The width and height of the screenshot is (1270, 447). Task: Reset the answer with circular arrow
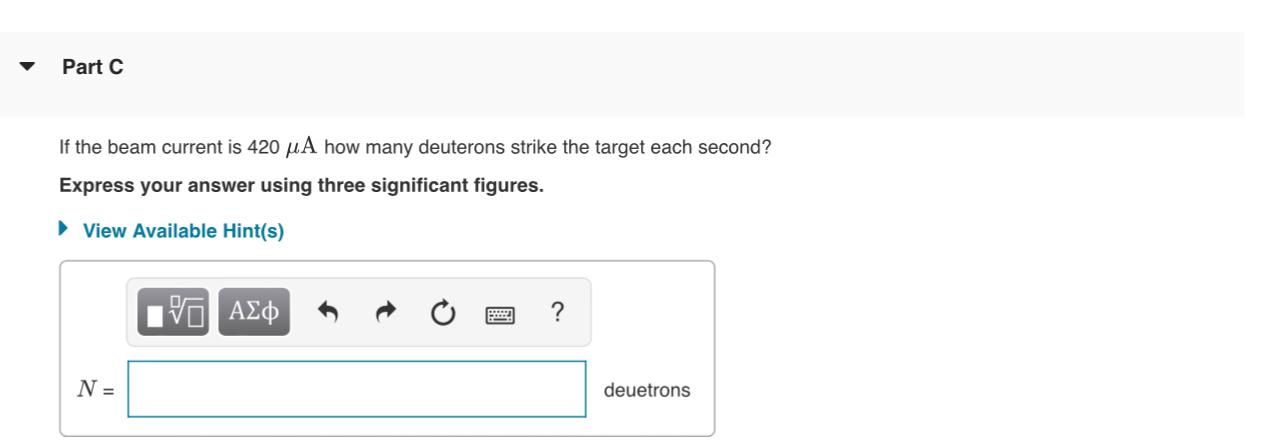click(442, 314)
